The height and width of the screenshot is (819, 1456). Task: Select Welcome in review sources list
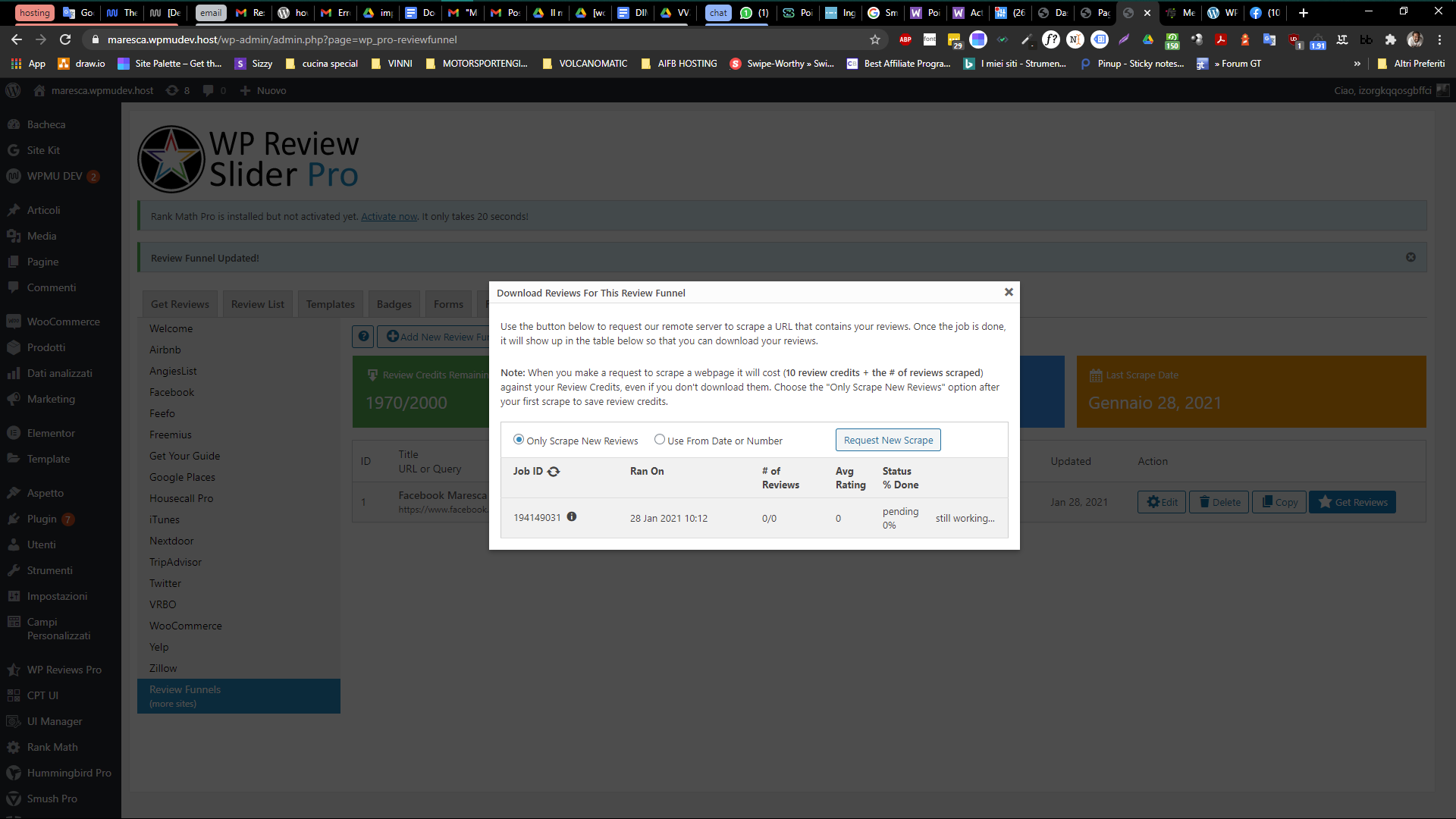(x=171, y=328)
